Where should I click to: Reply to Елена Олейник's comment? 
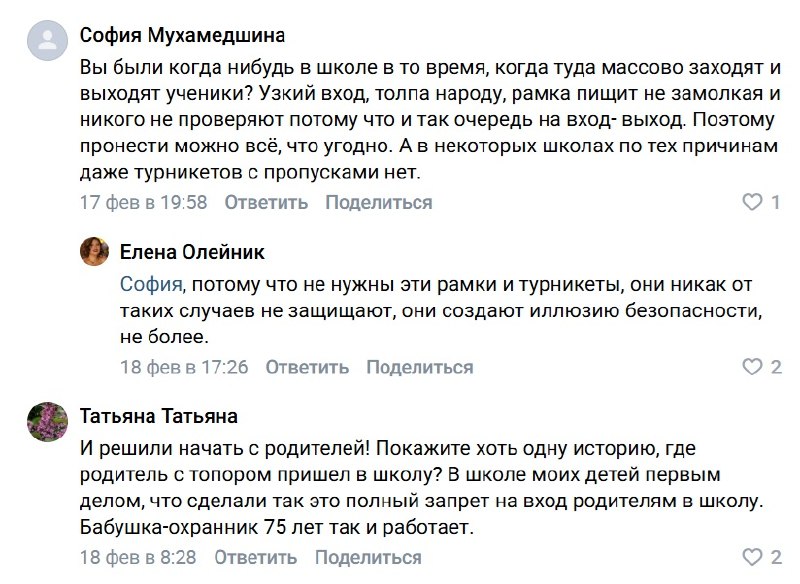pyautogui.click(x=307, y=367)
